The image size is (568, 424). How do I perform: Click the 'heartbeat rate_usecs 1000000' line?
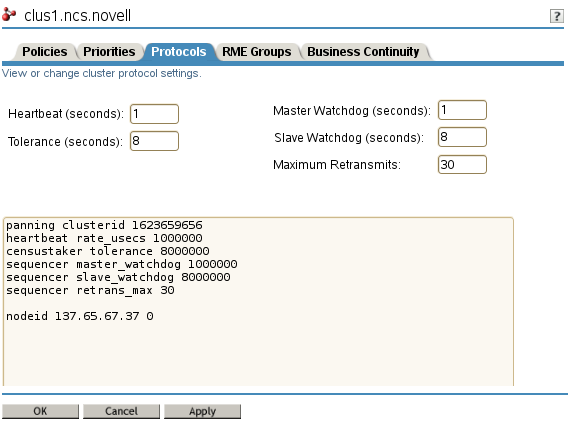click(104, 238)
